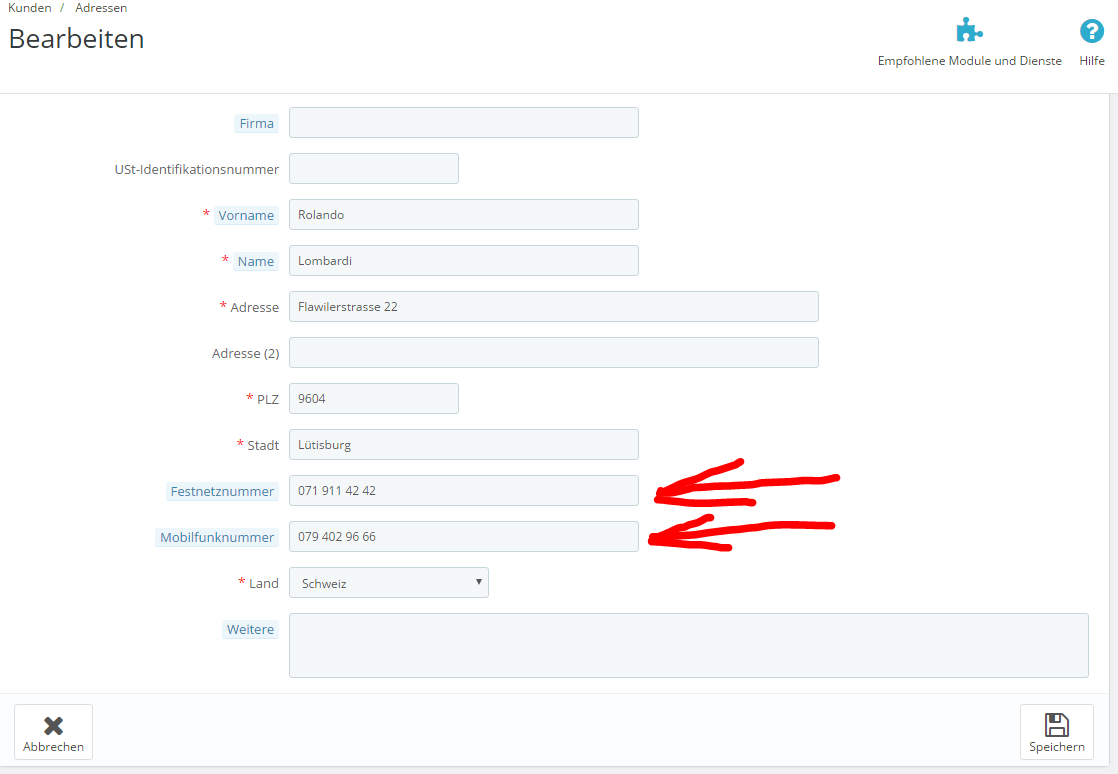Go to Adressen in the breadcrumb
This screenshot has width=1118, height=774.
[x=101, y=8]
